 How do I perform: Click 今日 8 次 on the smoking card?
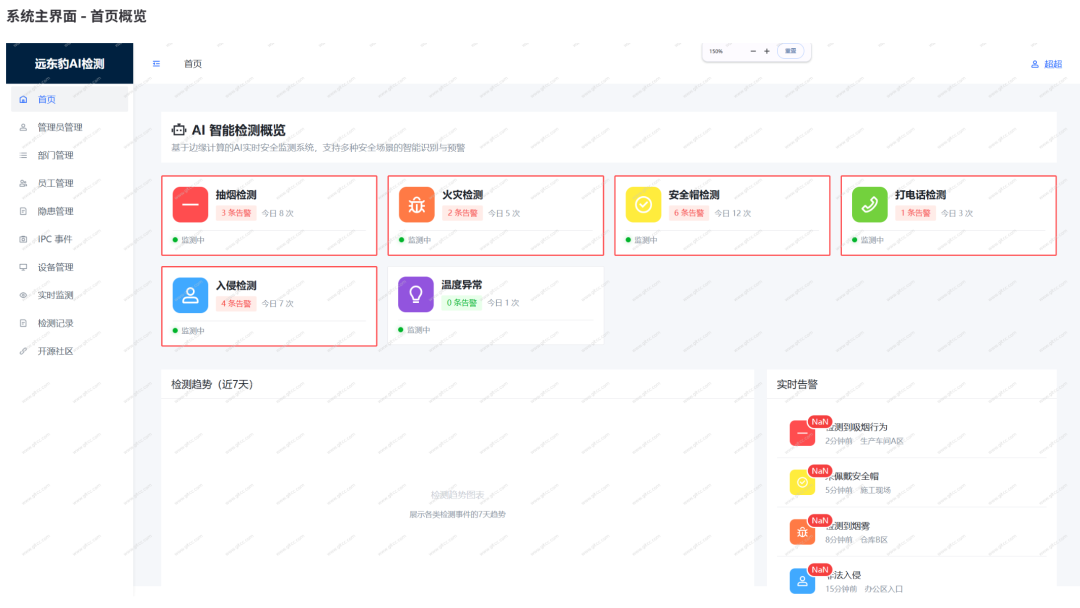click(x=278, y=213)
